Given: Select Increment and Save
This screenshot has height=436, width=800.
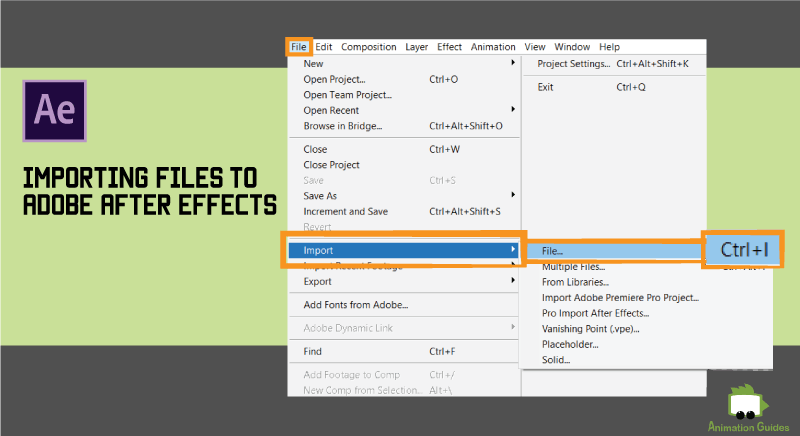Looking at the screenshot, I should (x=404, y=212).
